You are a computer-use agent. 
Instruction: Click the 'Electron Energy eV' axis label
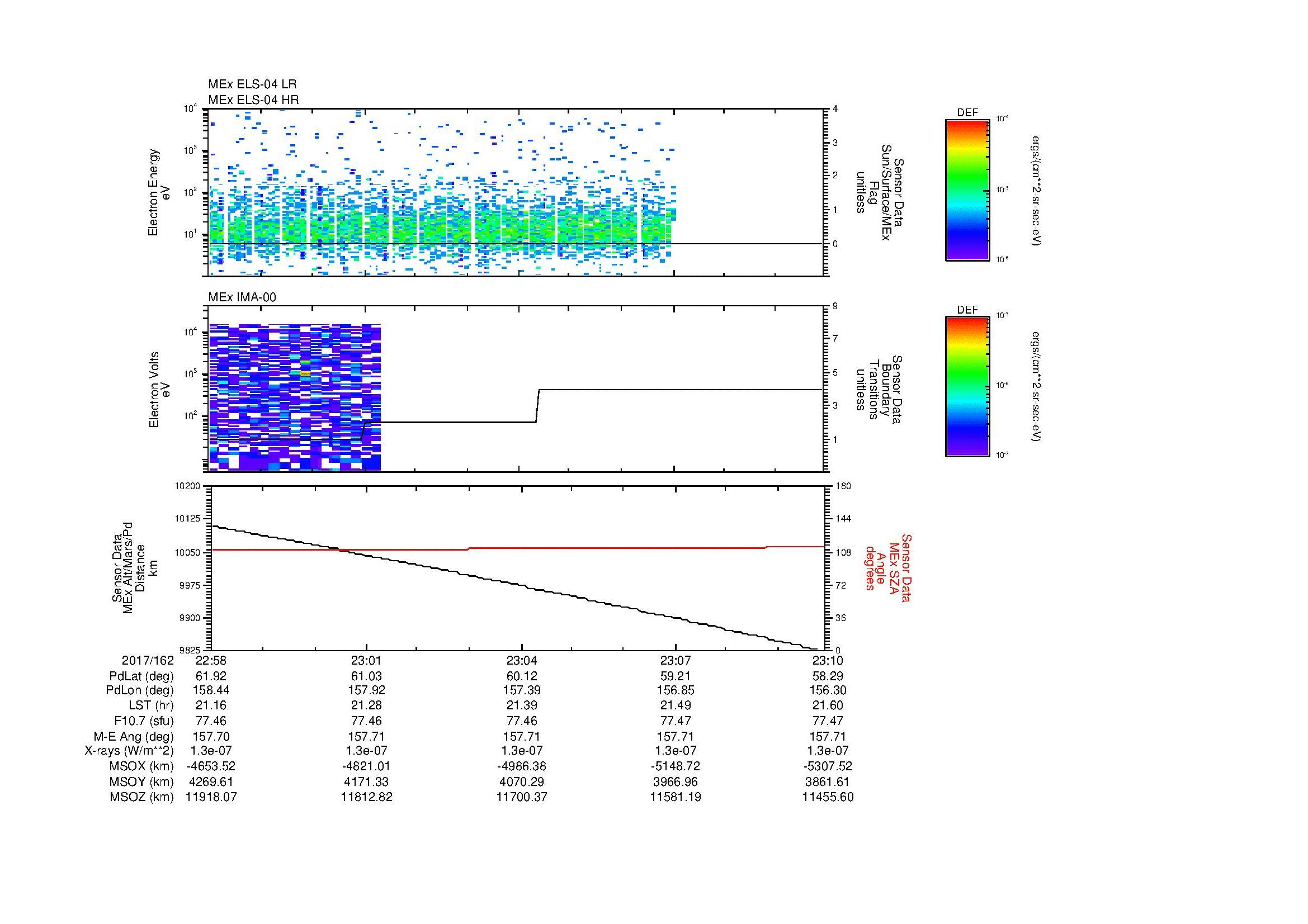click(x=159, y=192)
